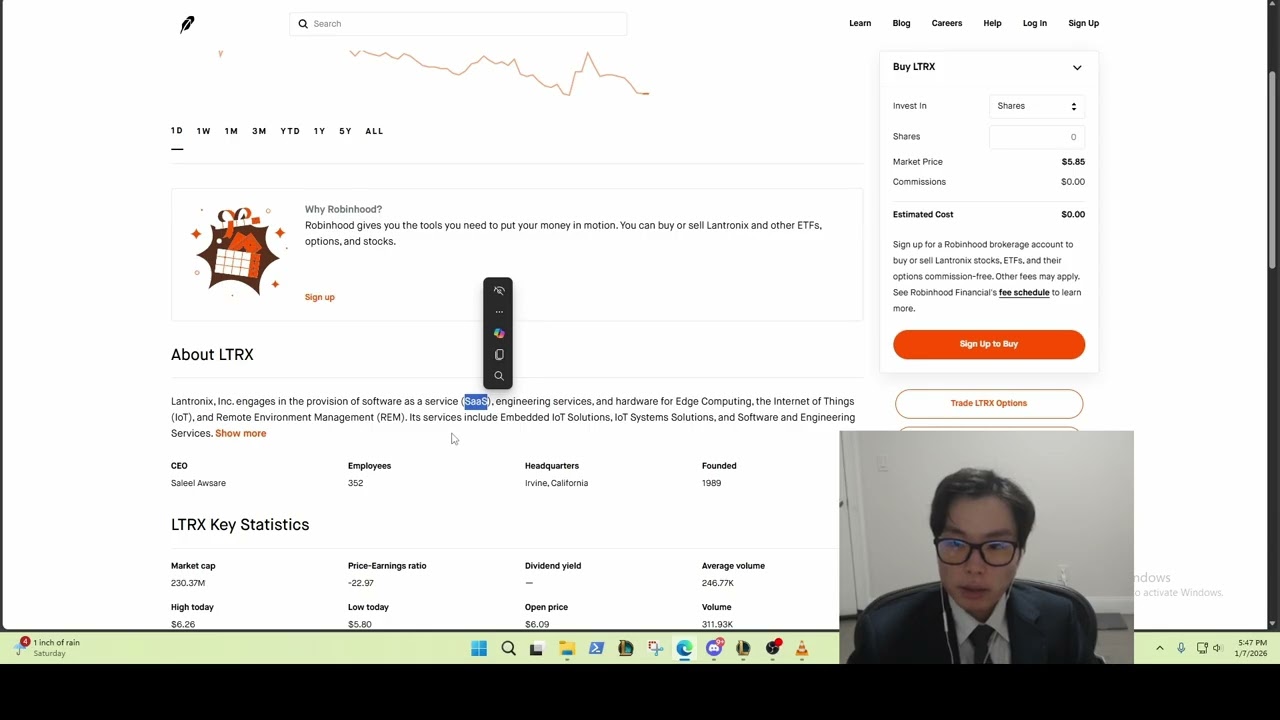This screenshot has width=1280, height=720.
Task: Open Task View from the taskbar
Action: [536, 649]
